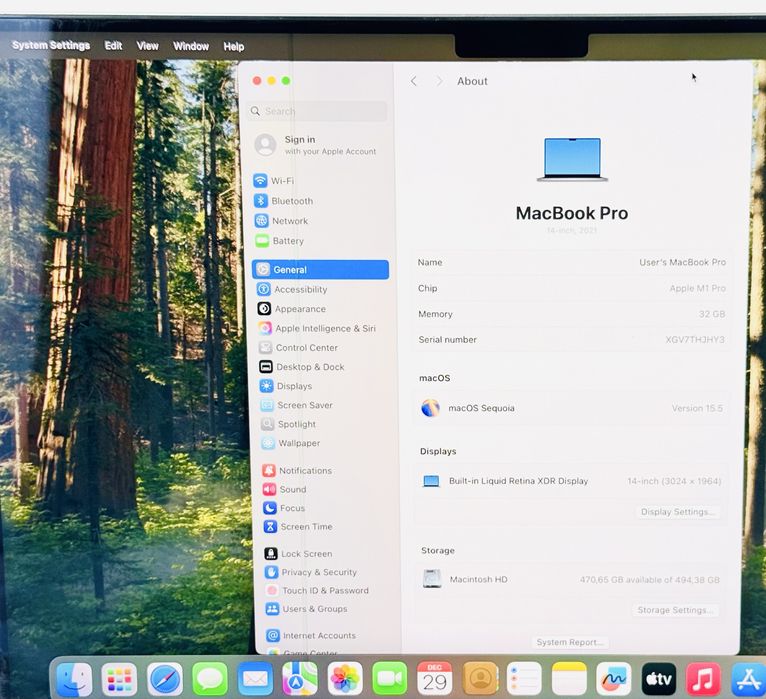This screenshot has width=766, height=699.
Task: Open Apple TV from the Dock
Action: 659,679
